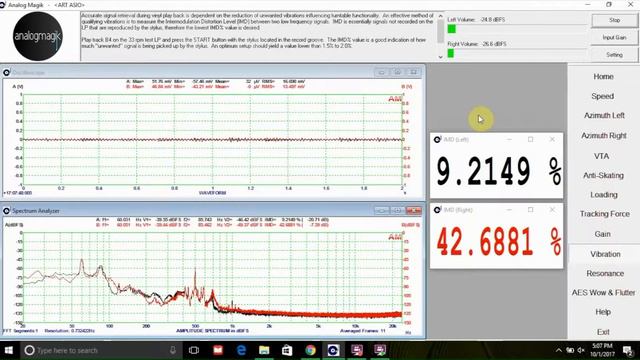Click the description text scrollbar thumb
Viewport: 640px width, 360px height.
440,31
